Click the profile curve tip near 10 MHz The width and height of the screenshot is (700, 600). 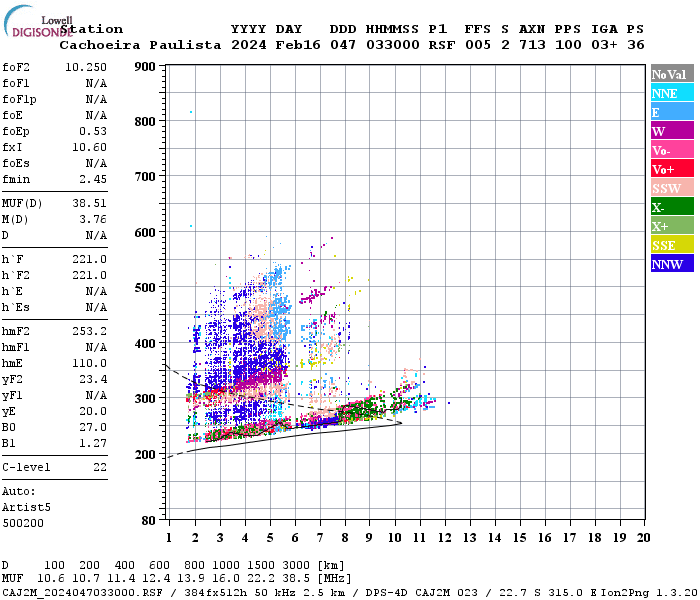(x=400, y=423)
